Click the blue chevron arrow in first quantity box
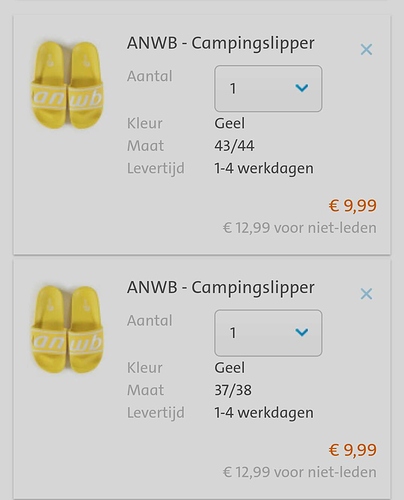This screenshot has width=404, height=500. click(302, 88)
